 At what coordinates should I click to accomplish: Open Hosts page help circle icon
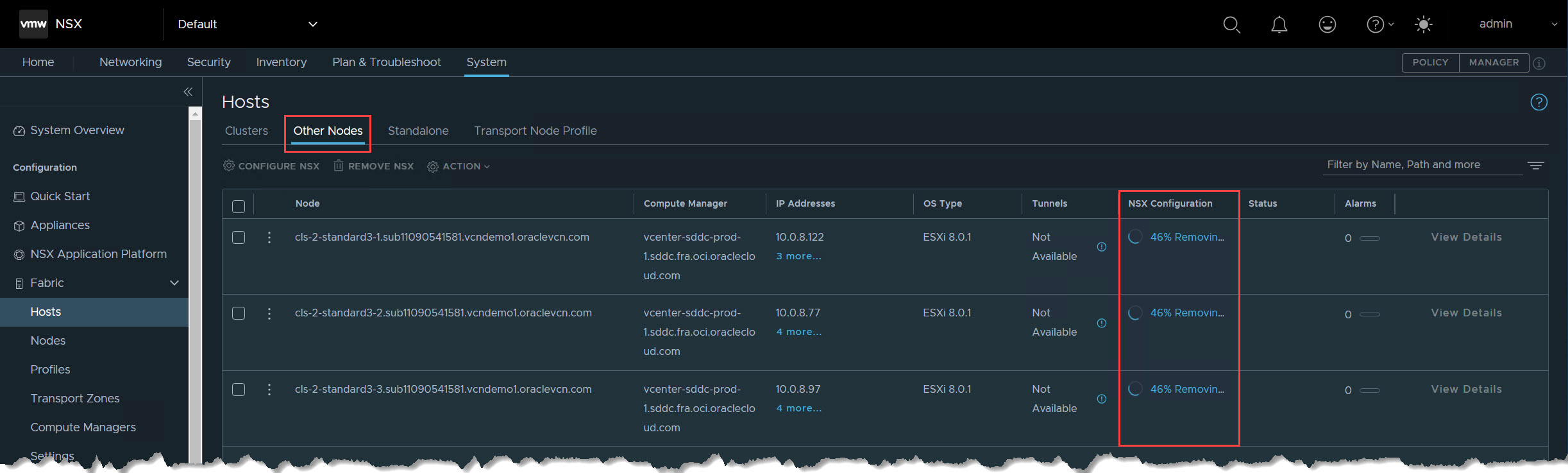coord(1539,102)
